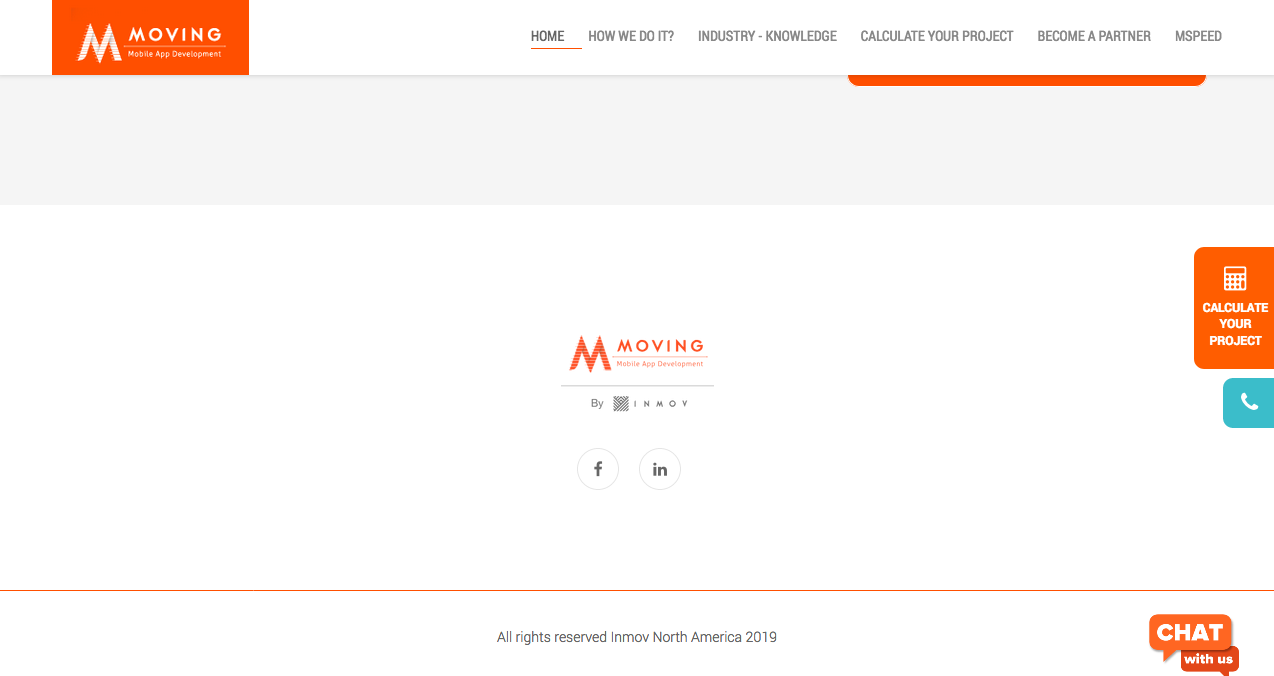Image resolution: width=1274 pixels, height=676 pixels.
Task: Open 'Calculate Your Project' from top navigation
Action: coord(937,36)
